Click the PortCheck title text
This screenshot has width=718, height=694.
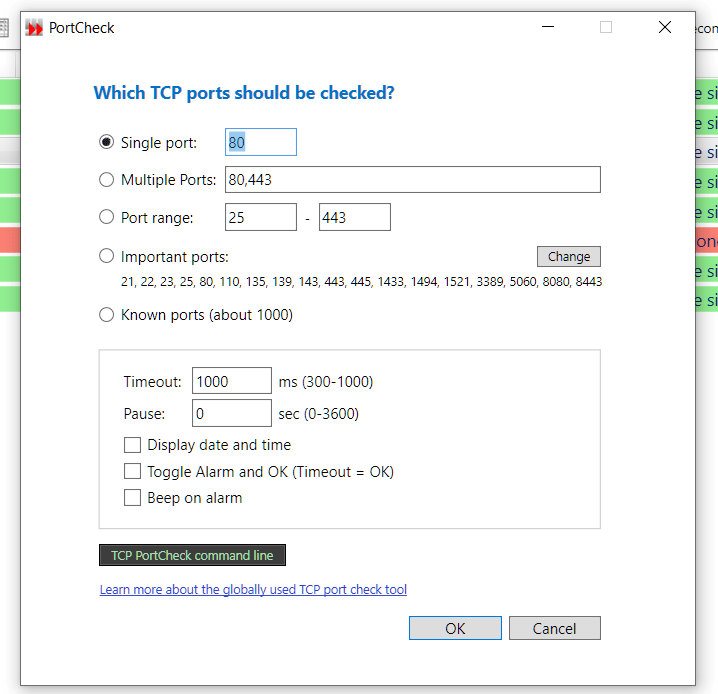(82, 28)
